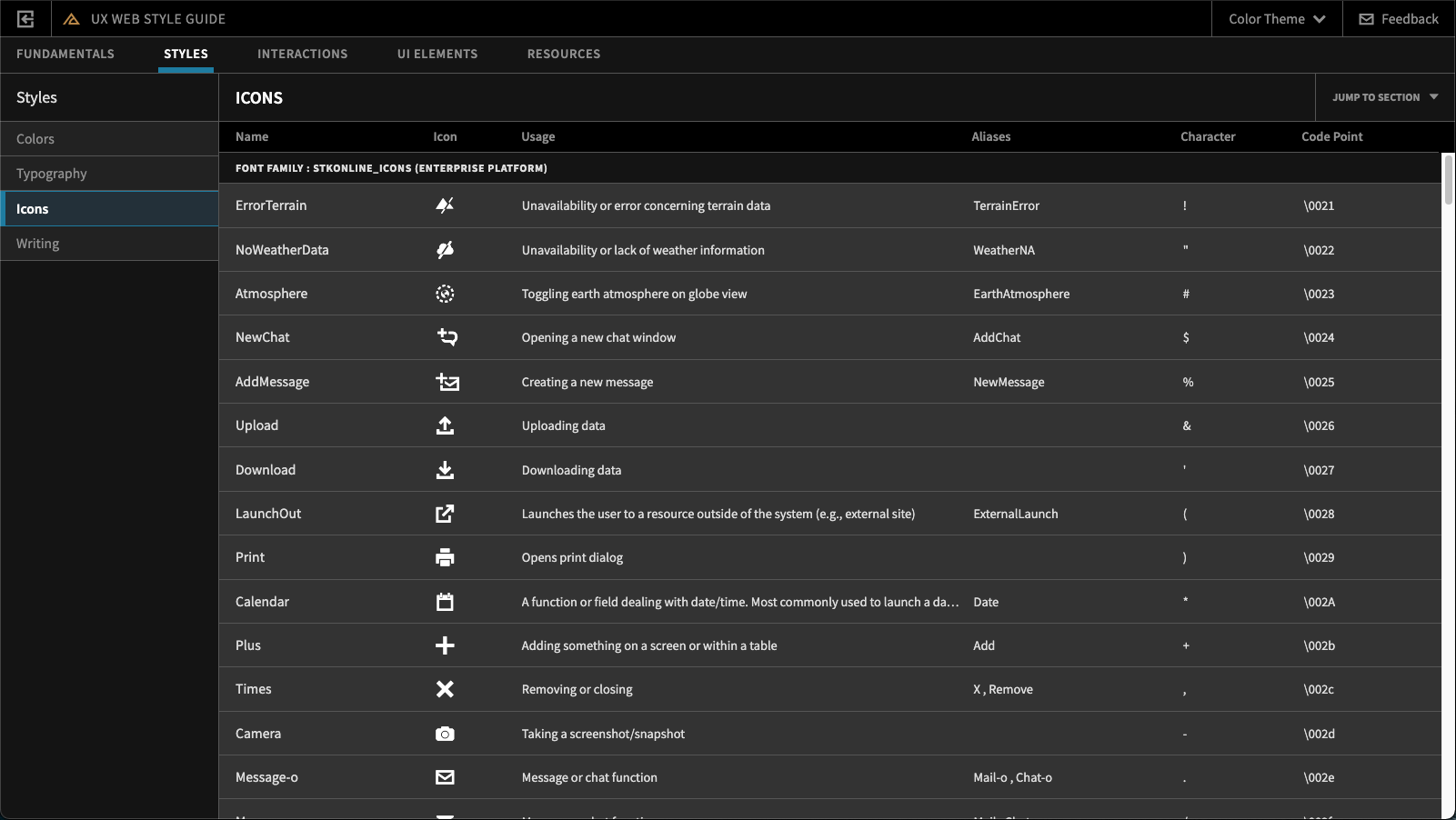Click the Atmosphere globe icon

point(445,294)
